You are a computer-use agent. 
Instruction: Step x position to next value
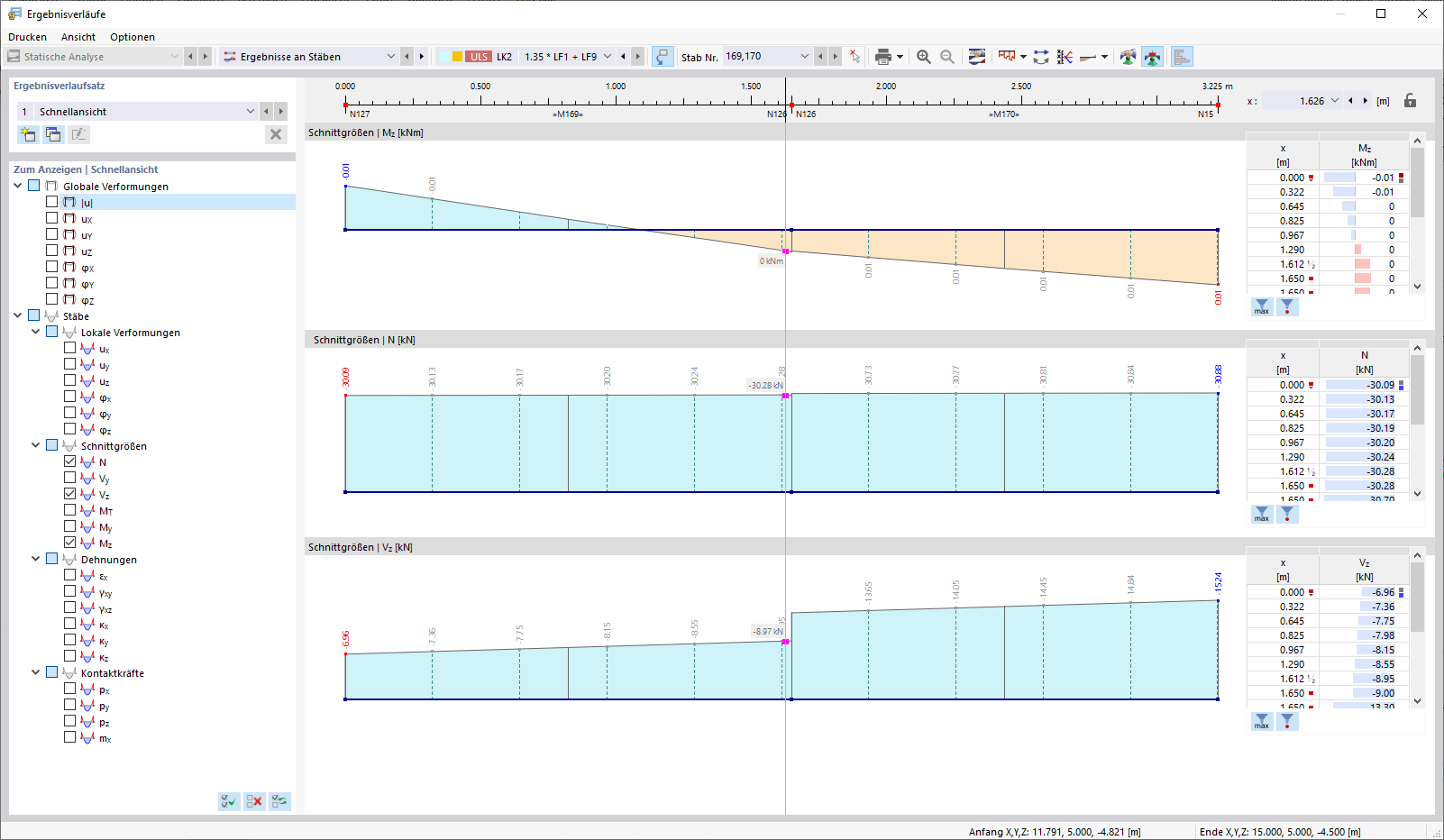[x=1365, y=101]
